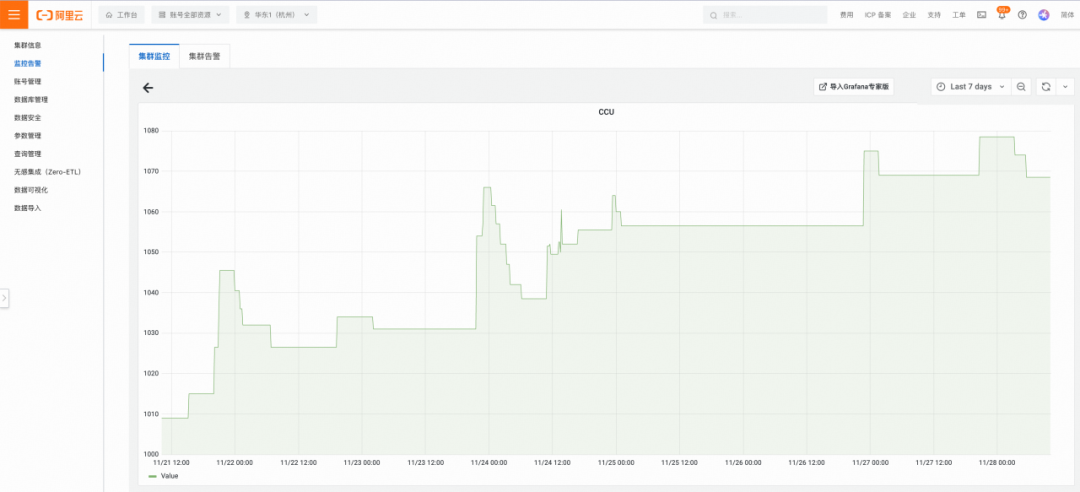Image resolution: width=1080 pixels, height=492 pixels.
Task: Open the Last 7 days time picker
Action: click(x=970, y=87)
